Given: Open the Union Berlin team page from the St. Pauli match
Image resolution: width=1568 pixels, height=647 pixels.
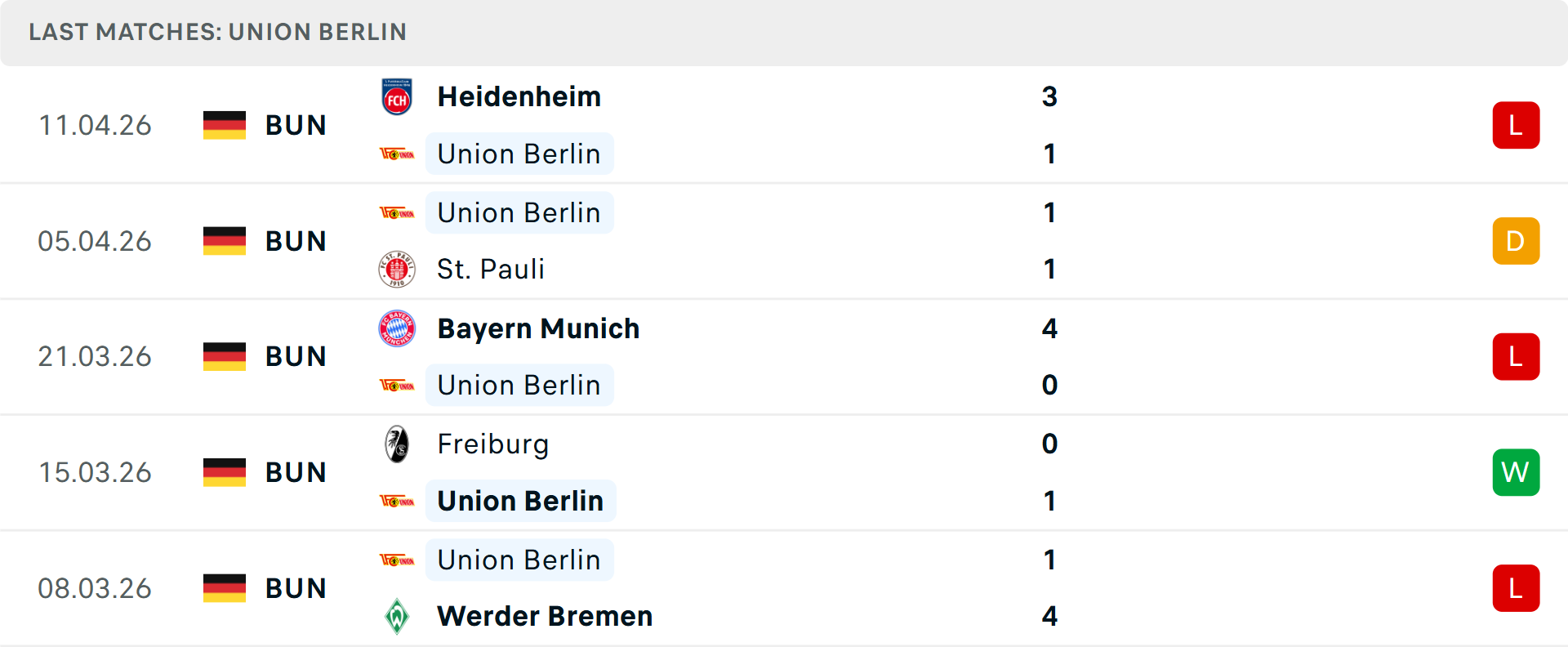Looking at the screenshot, I should [519, 212].
